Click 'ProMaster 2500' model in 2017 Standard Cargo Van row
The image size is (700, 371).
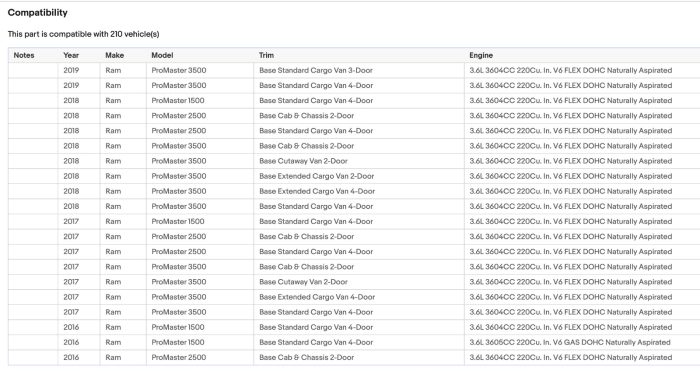tap(179, 252)
